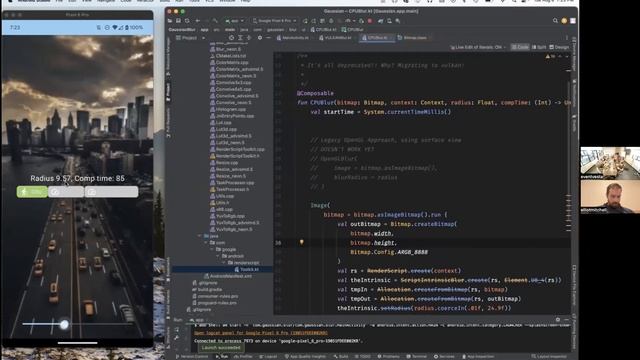Open the Problems tool window tab
Viewport: 640px width, 360px height.
click(x=388, y=357)
